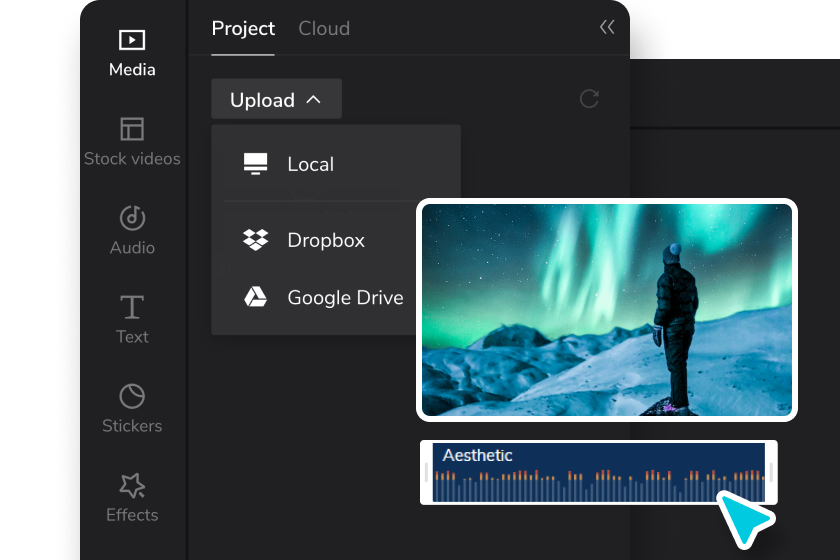Open the Effects panel
The height and width of the screenshot is (560, 840).
click(132, 498)
